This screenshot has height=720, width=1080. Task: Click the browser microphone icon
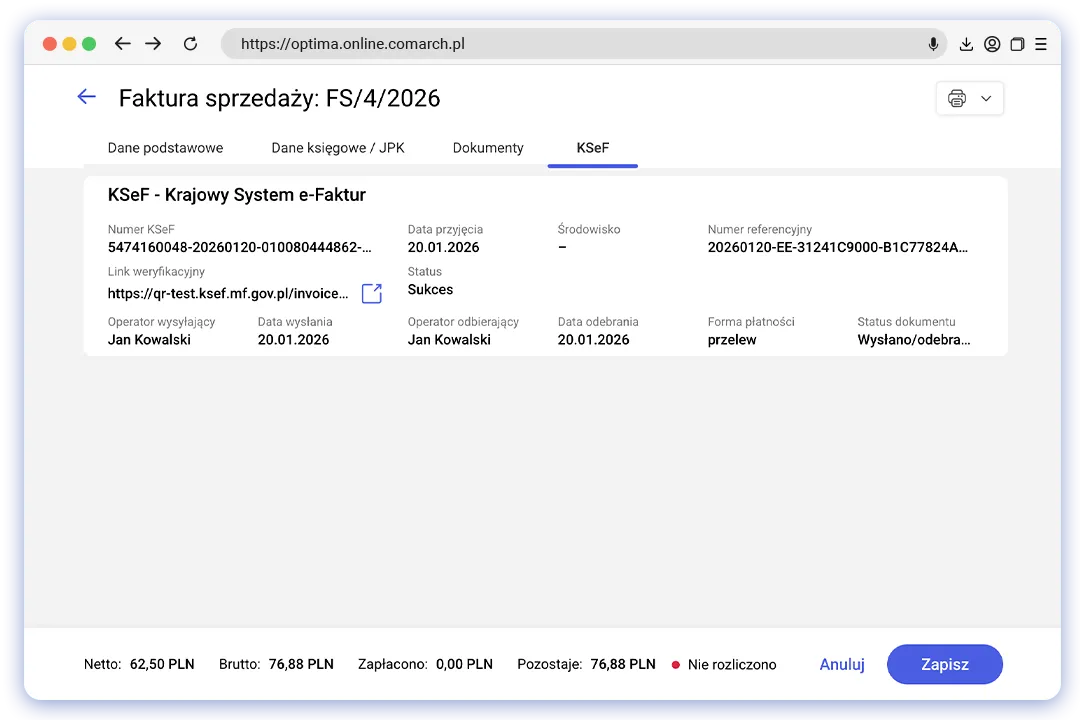coord(933,44)
